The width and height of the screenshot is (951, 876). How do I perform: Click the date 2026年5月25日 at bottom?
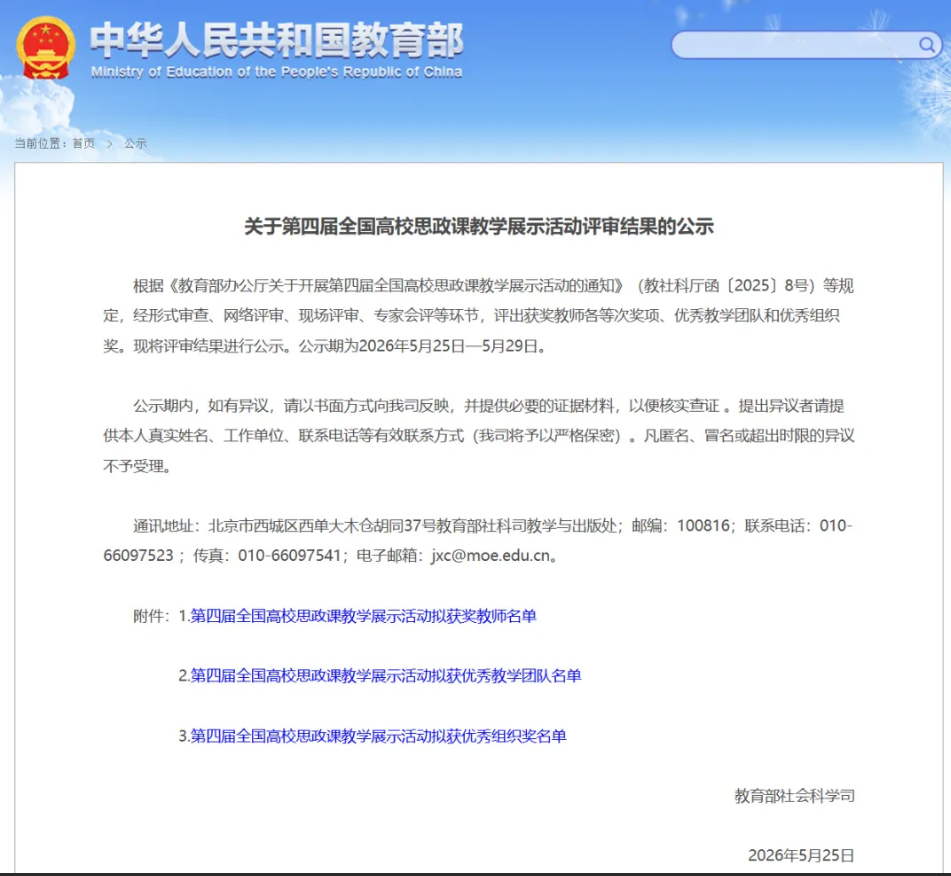point(801,855)
